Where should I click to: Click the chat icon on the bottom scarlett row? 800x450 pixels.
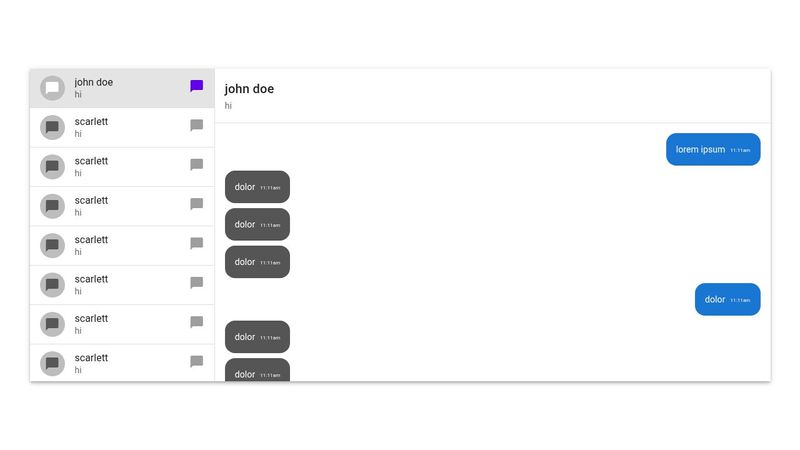(196, 362)
